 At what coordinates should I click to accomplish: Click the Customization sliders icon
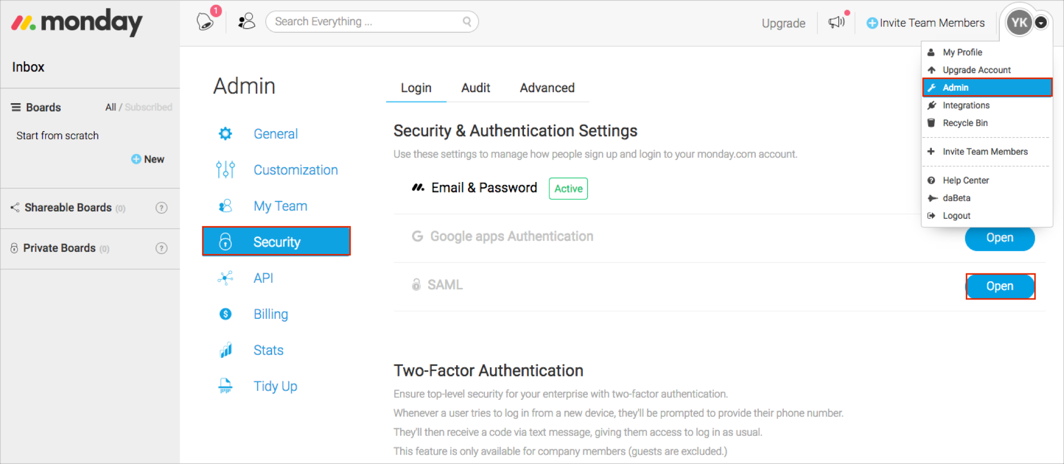pos(226,170)
